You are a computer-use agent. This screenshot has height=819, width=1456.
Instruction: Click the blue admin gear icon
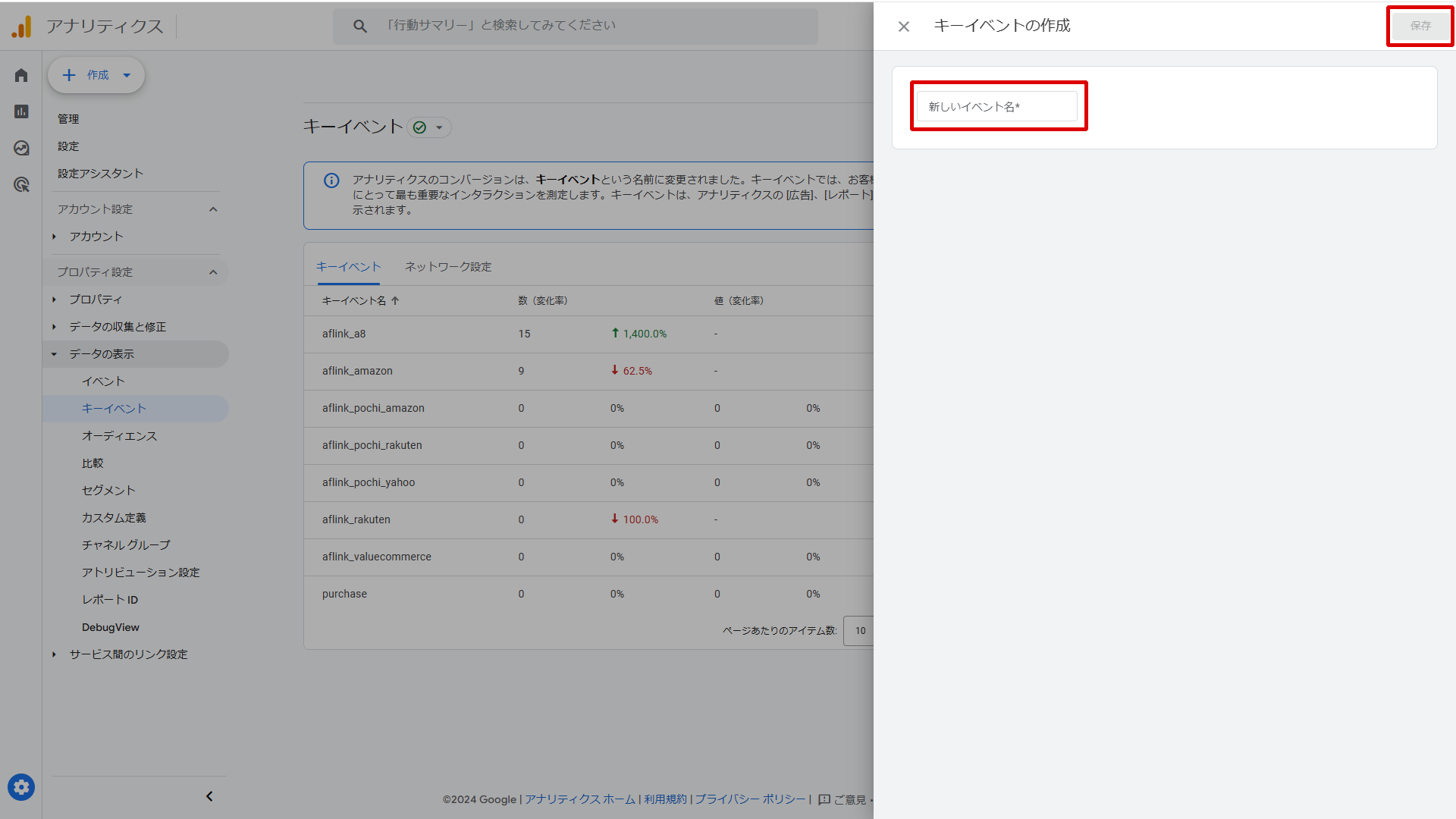[21, 787]
